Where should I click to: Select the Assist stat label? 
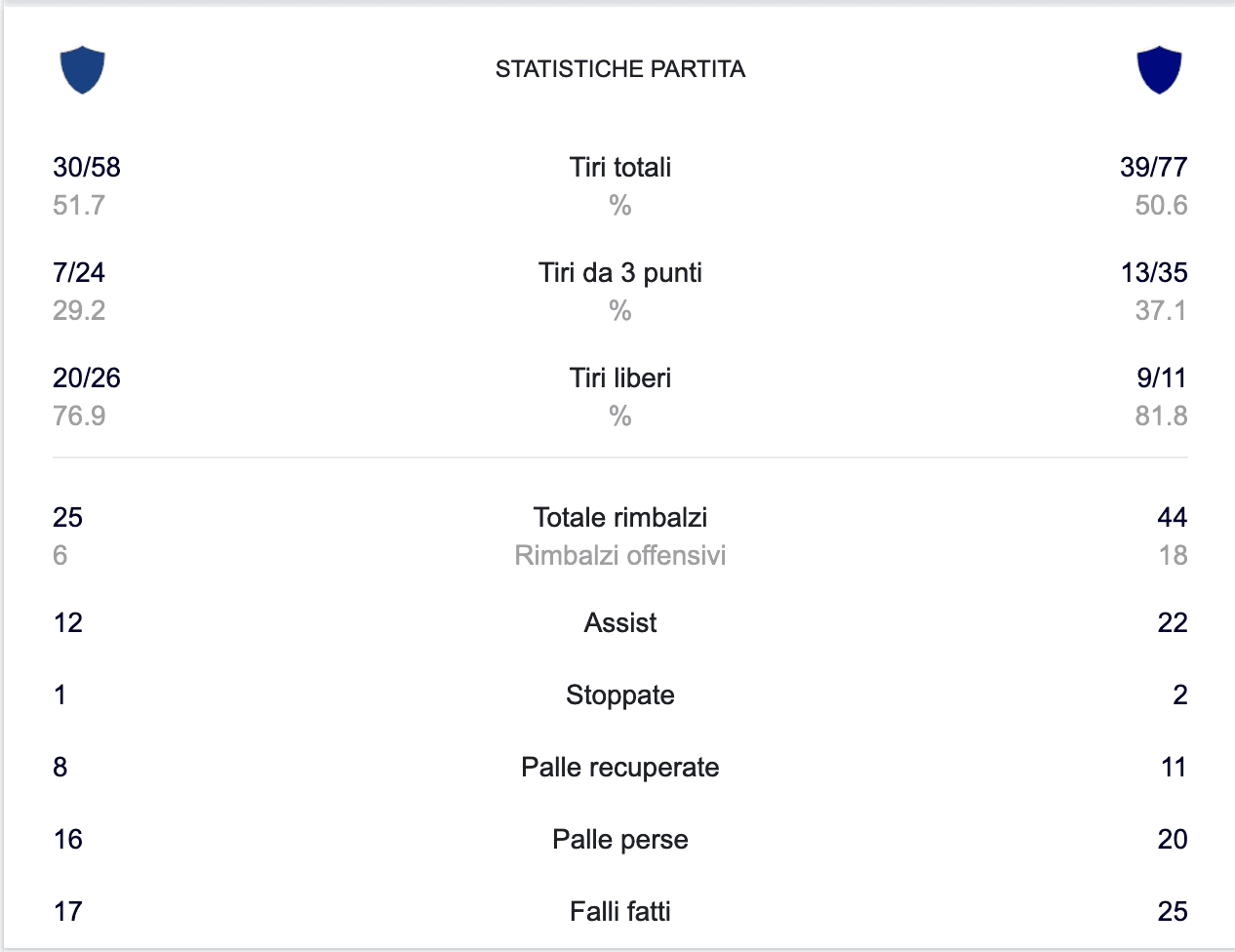tap(620, 622)
